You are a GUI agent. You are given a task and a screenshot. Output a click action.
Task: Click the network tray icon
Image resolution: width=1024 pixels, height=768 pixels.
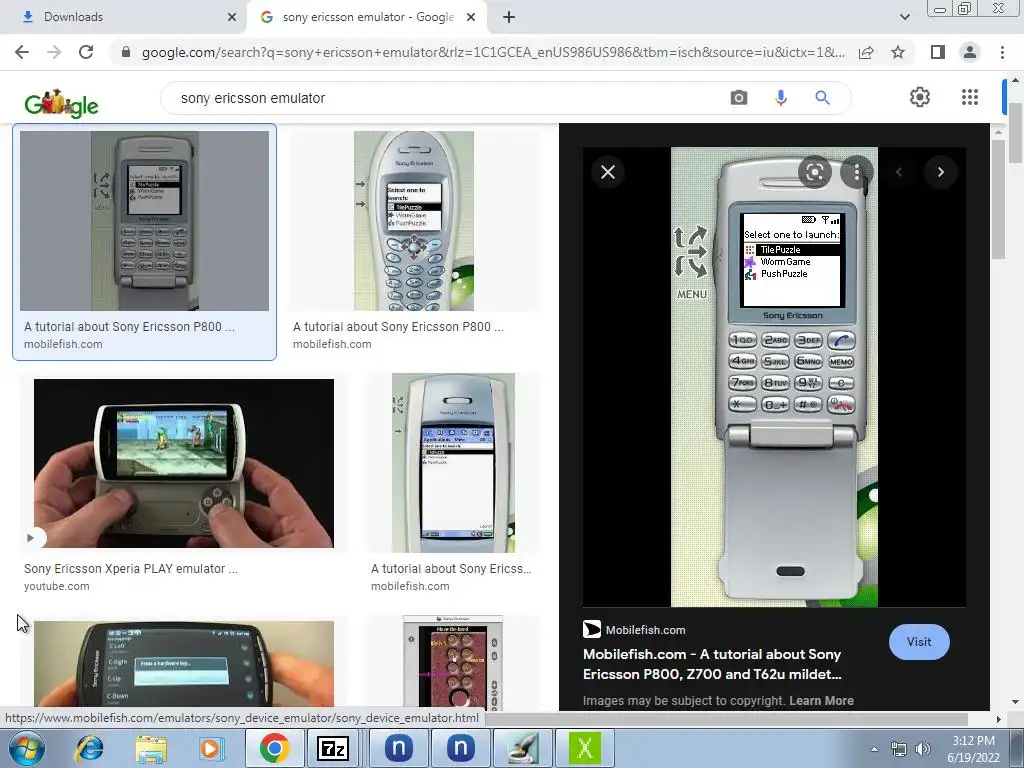tap(899, 749)
